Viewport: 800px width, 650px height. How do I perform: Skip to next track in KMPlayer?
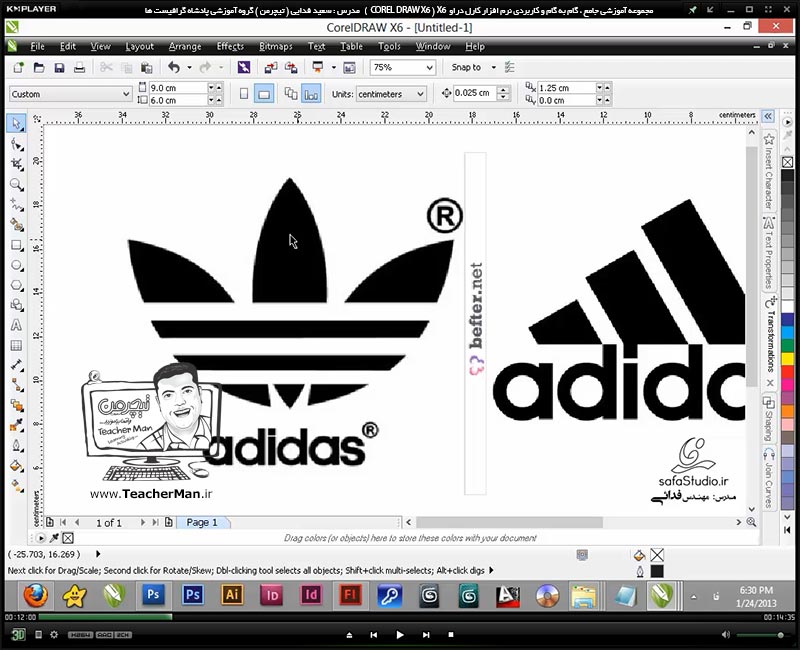(x=426, y=635)
